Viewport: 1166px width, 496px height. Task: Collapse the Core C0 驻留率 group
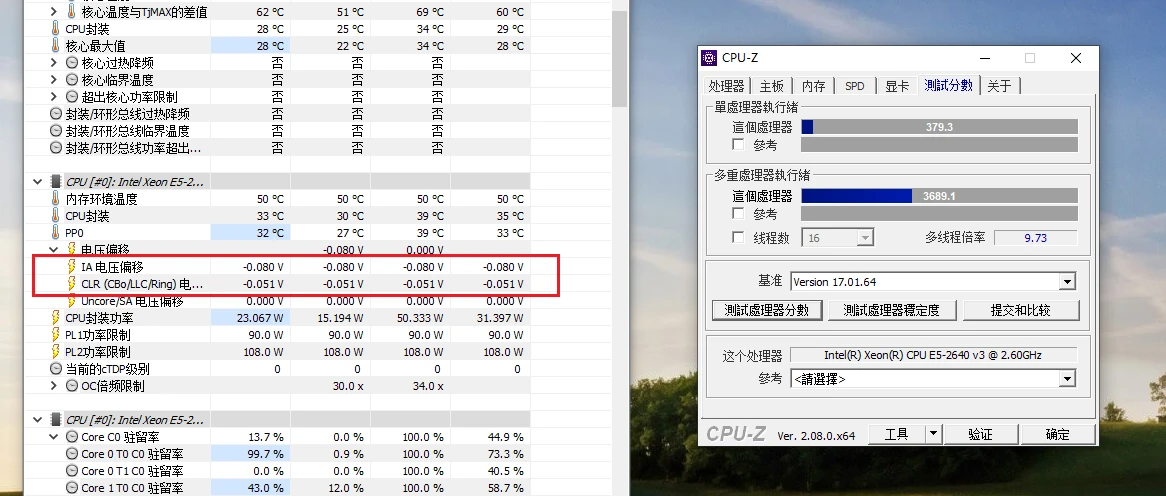(54, 437)
